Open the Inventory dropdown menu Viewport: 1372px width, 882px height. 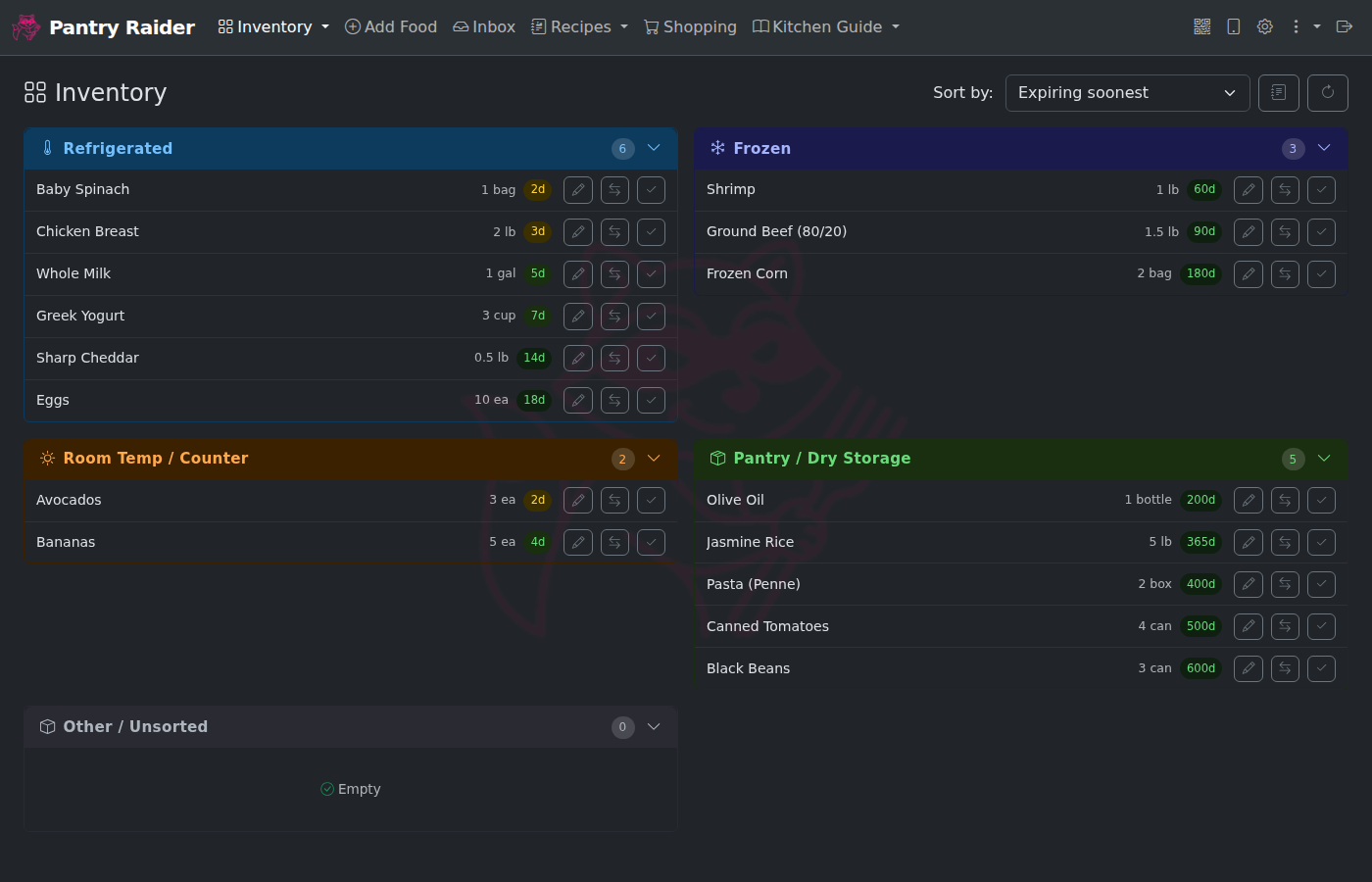(273, 26)
